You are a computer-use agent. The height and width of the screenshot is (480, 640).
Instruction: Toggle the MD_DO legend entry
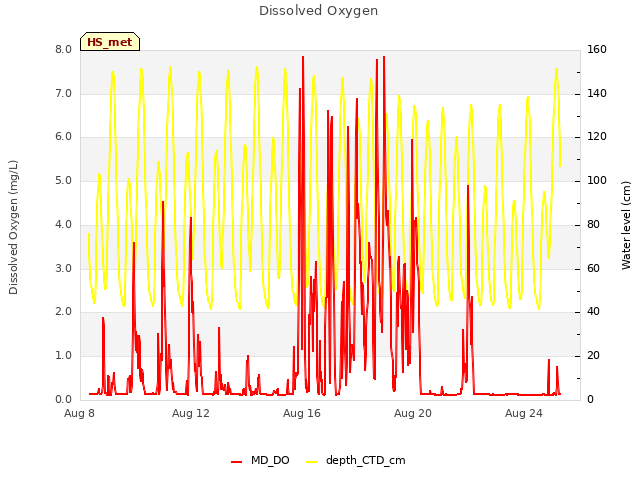tap(260, 460)
